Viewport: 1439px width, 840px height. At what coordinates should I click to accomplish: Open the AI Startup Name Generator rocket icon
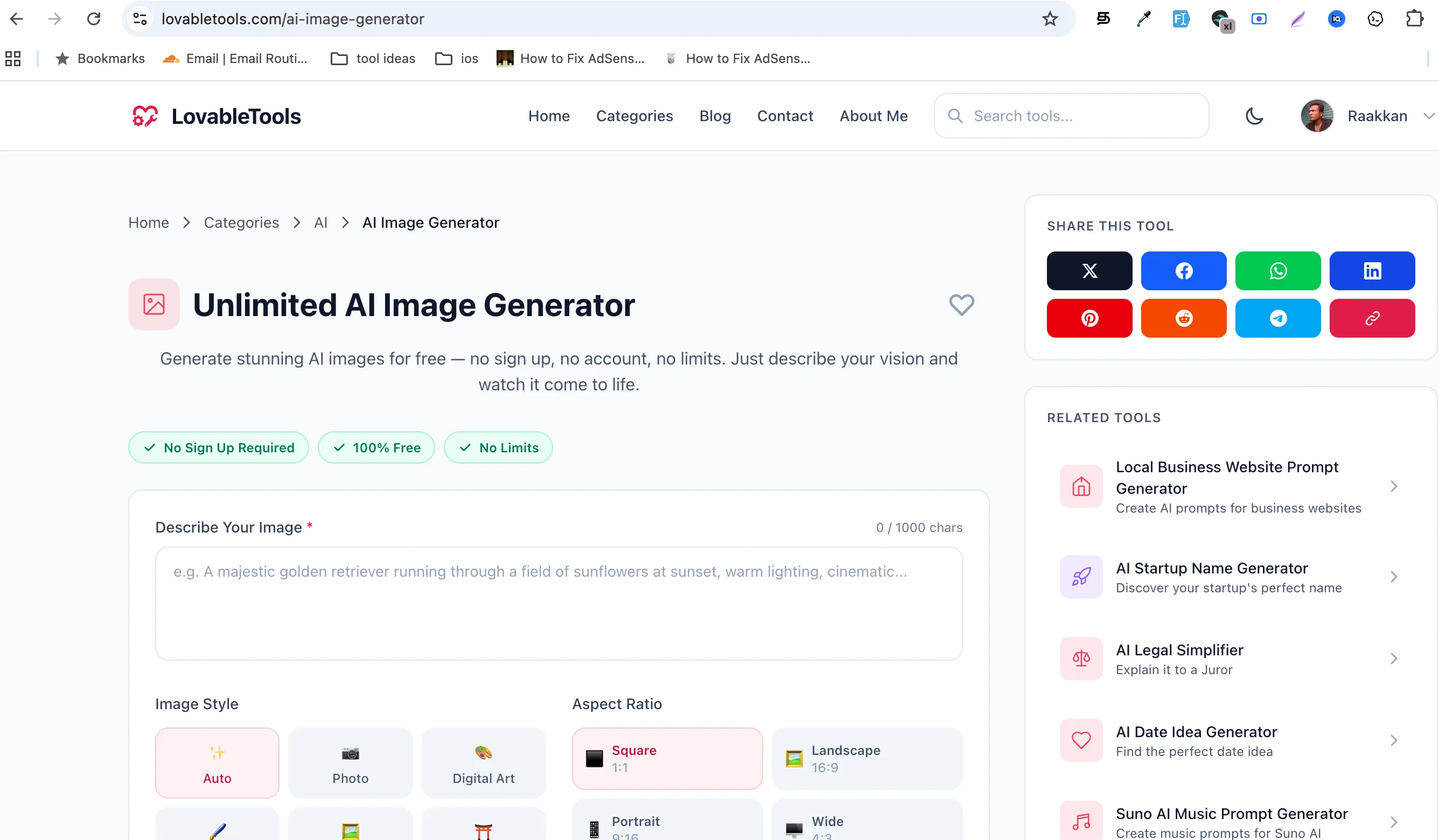click(1080, 577)
